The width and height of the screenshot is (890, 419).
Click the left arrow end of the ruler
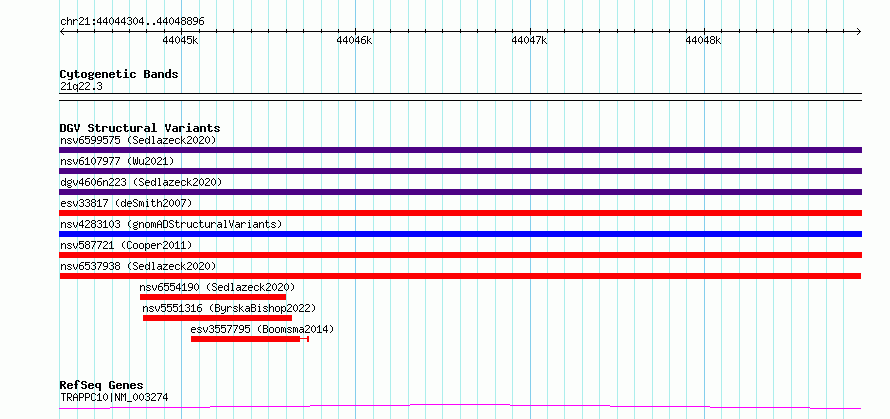[x=62, y=32]
